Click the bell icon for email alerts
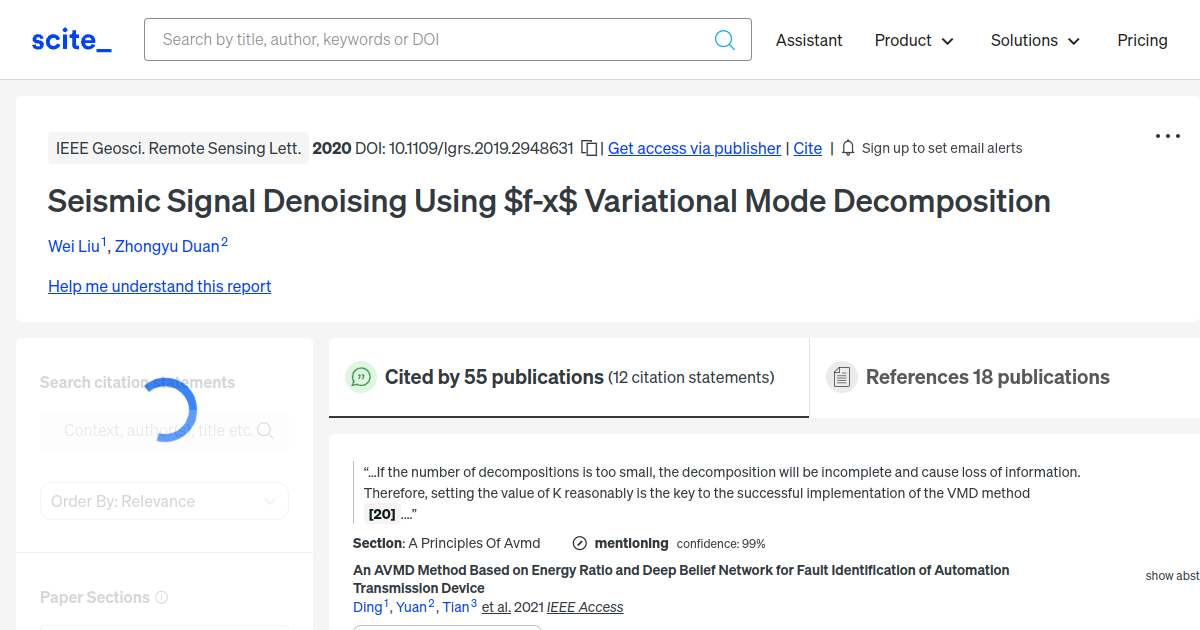The width and height of the screenshot is (1200, 630). point(848,148)
